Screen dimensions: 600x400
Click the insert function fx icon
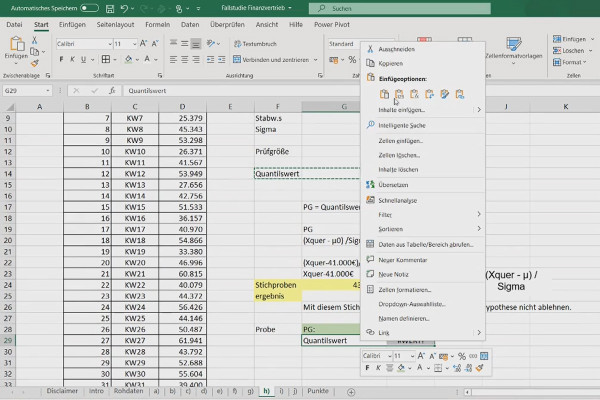coord(112,91)
